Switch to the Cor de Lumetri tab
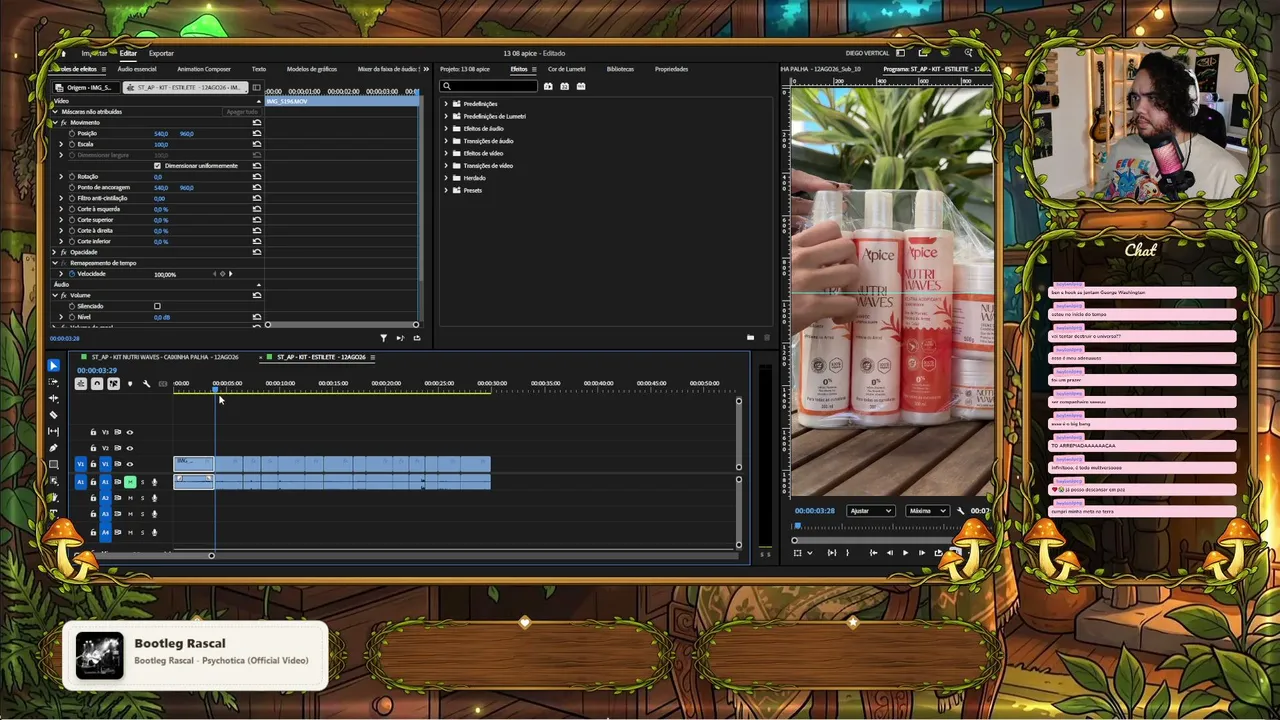The width and height of the screenshot is (1280, 720). pyautogui.click(x=567, y=69)
